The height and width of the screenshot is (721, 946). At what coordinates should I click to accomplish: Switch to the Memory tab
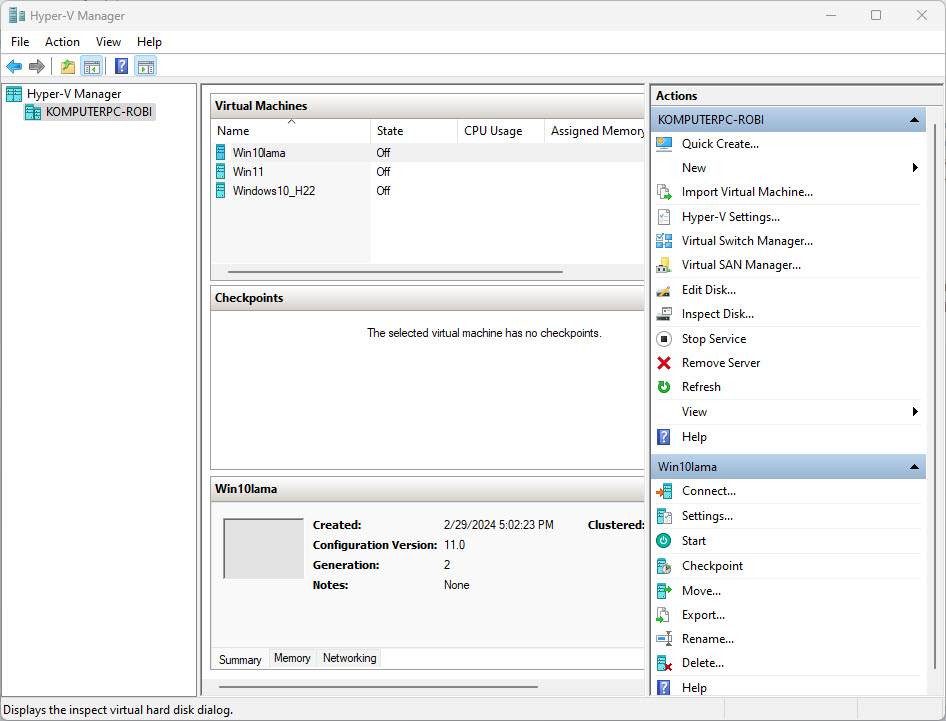pyautogui.click(x=292, y=657)
